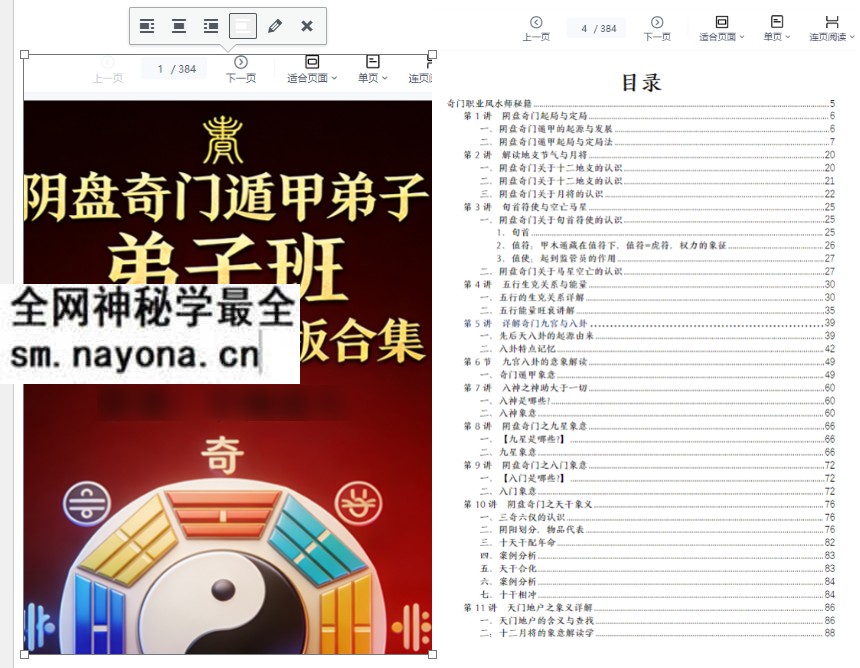860x668 pixels.
Task: Click contents entry 第2讲 解读地支节气与月将
Action: pos(649,155)
